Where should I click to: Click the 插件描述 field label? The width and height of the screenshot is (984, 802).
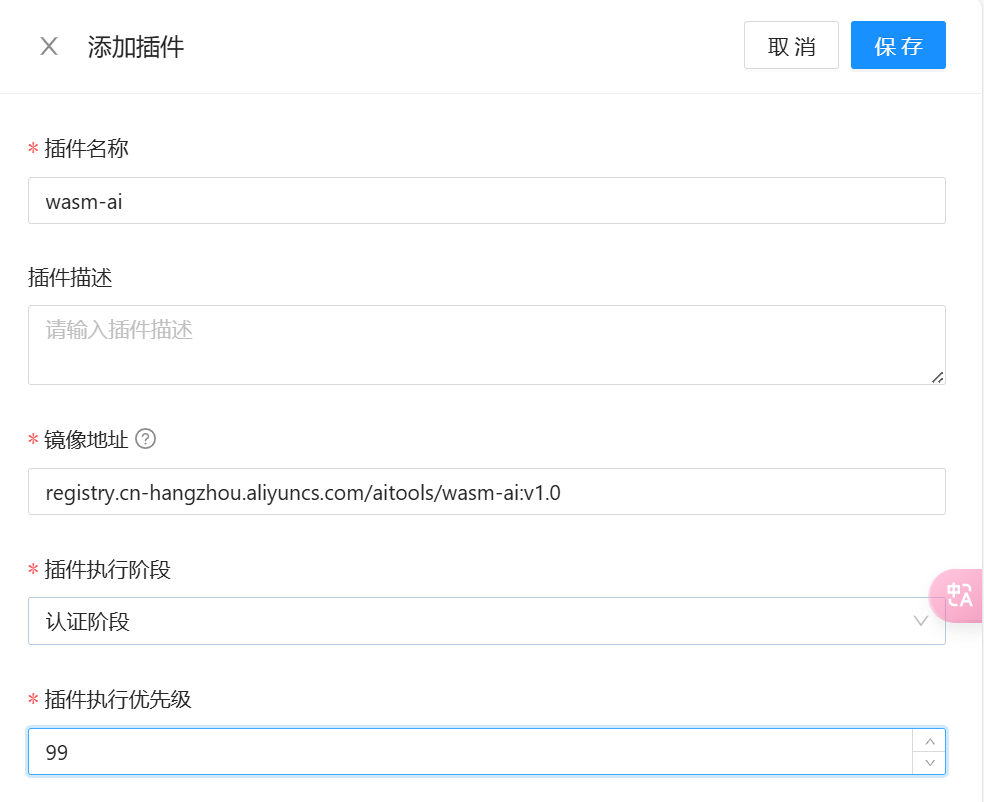tap(70, 278)
